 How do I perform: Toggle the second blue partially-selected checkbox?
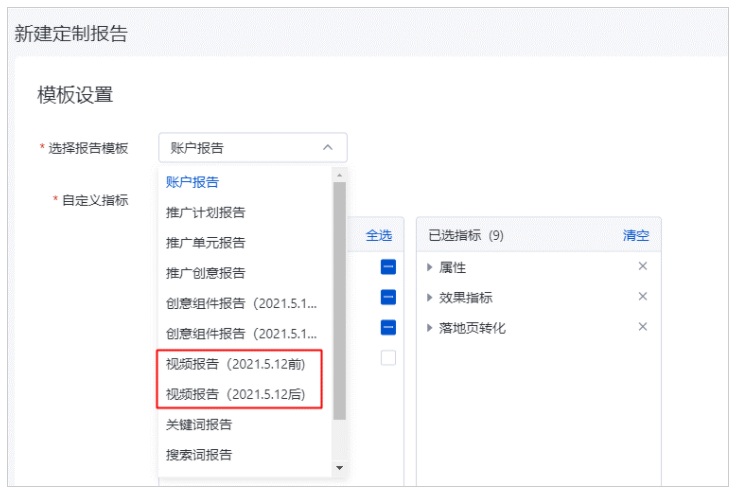coord(388,297)
